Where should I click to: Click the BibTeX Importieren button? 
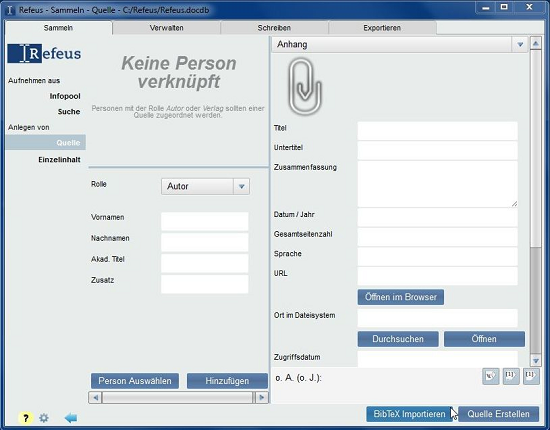click(409, 414)
